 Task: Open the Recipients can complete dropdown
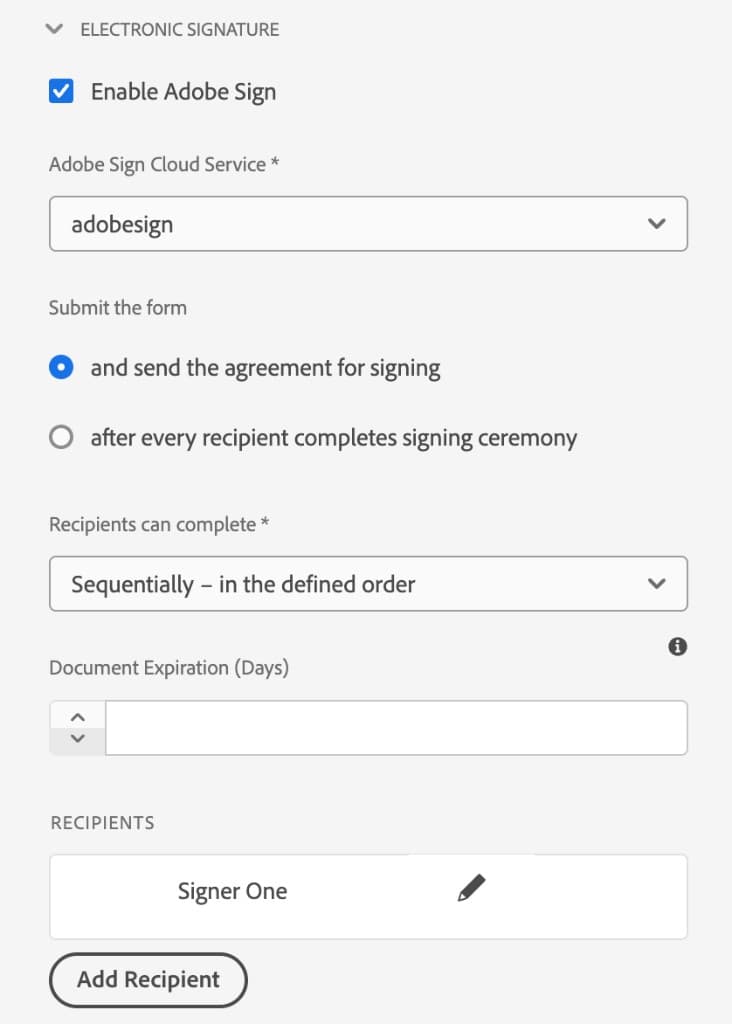tap(368, 584)
